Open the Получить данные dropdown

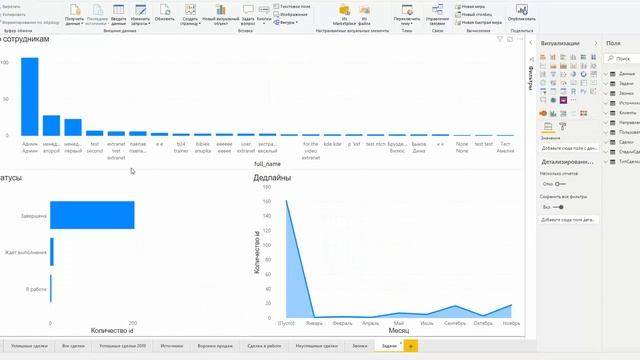(74, 21)
